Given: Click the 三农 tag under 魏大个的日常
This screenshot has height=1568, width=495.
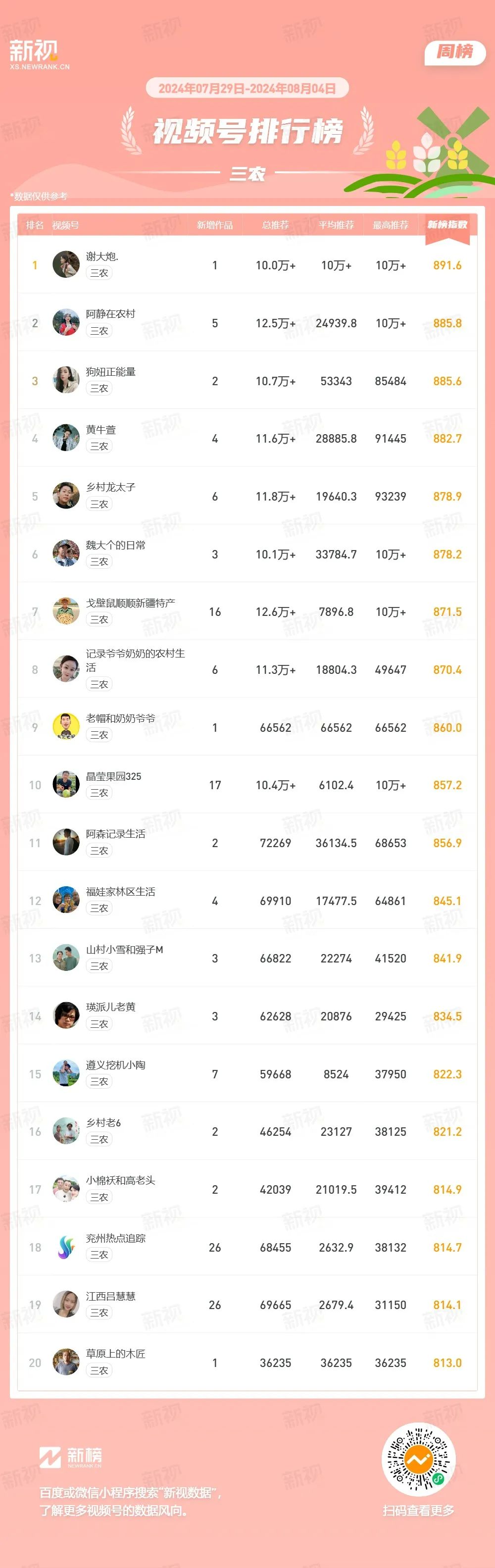Looking at the screenshot, I should pyautogui.click(x=99, y=561).
